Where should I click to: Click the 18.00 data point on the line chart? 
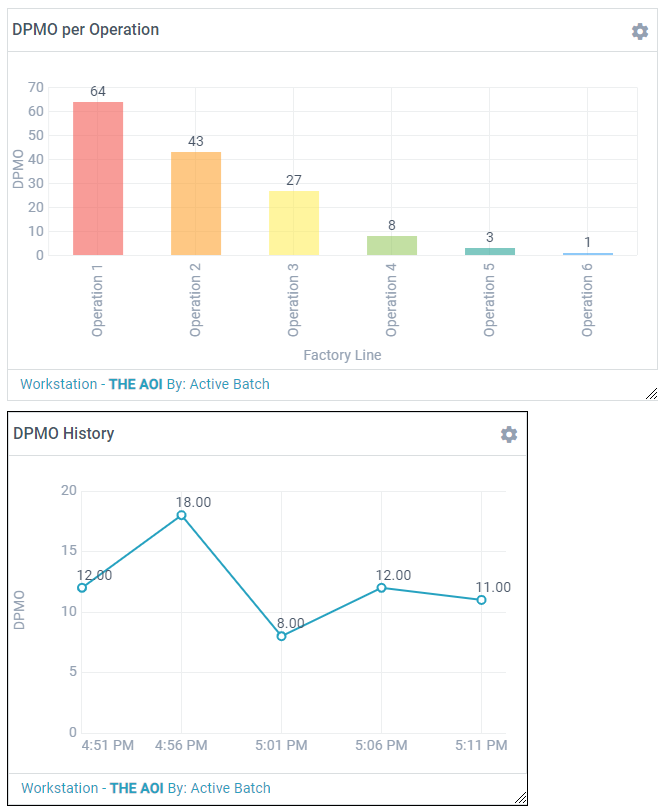180,516
